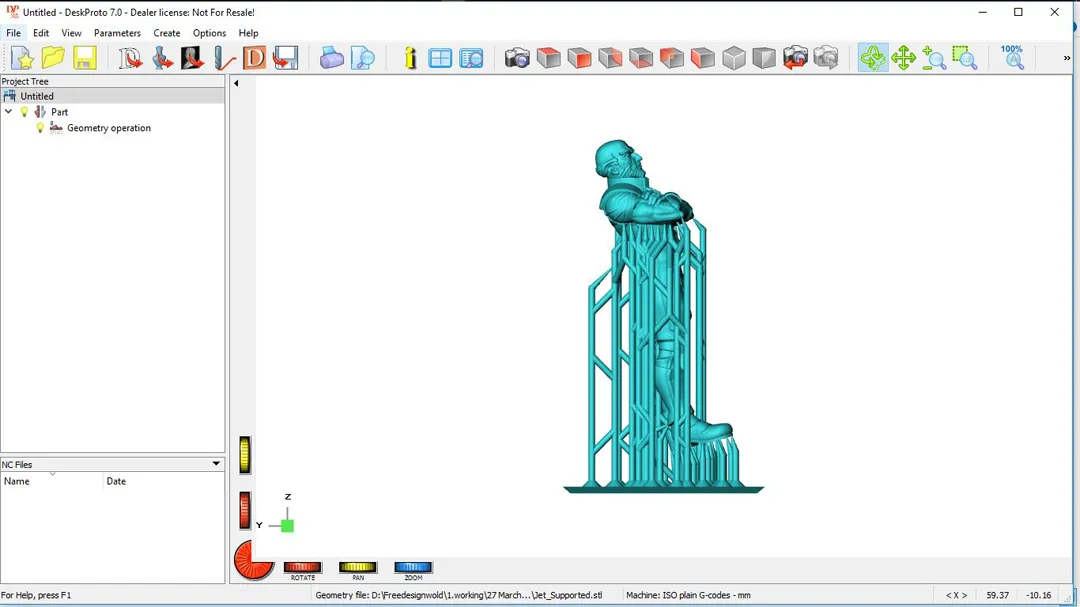Click the red circular rotation dial
Screen dimensions: 1080x607
(x=251, y=561)
